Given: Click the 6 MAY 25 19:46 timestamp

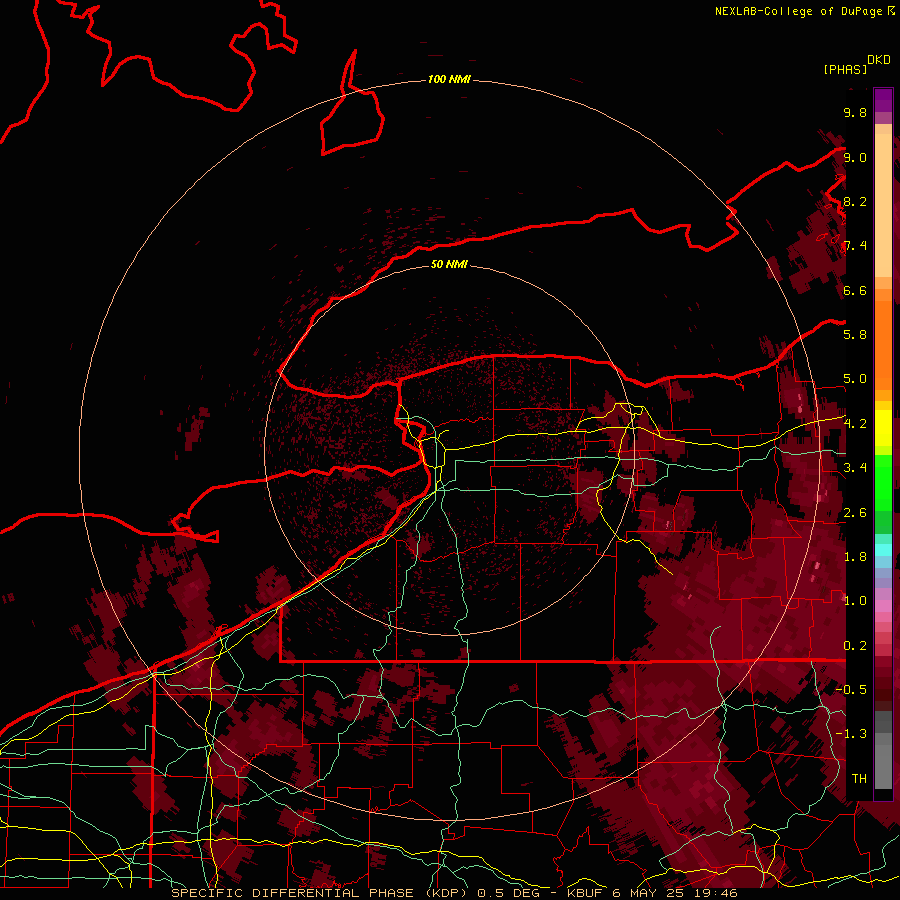Looking at the screenshot, I should (674, 893).
